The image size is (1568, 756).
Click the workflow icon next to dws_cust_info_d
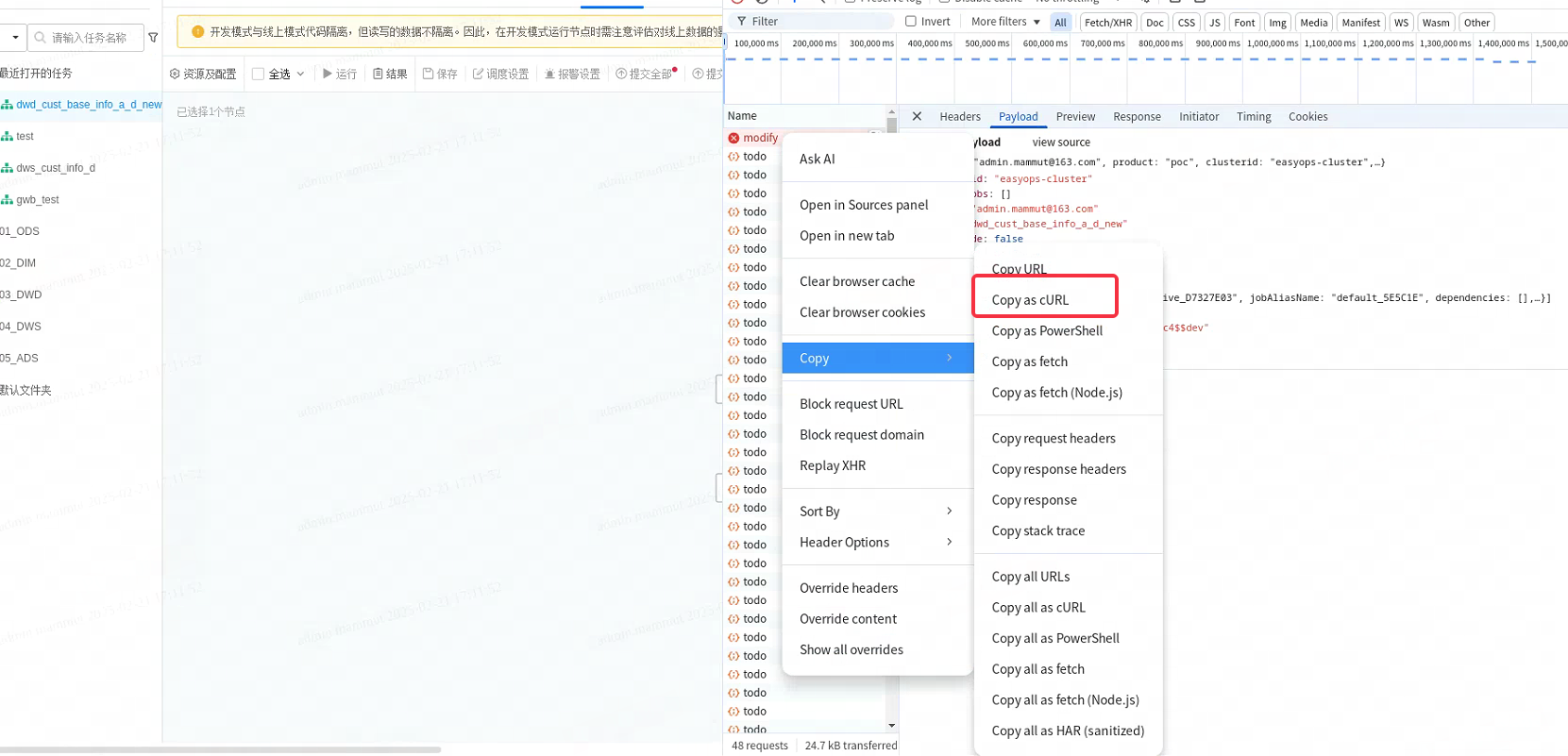point(7,168)
